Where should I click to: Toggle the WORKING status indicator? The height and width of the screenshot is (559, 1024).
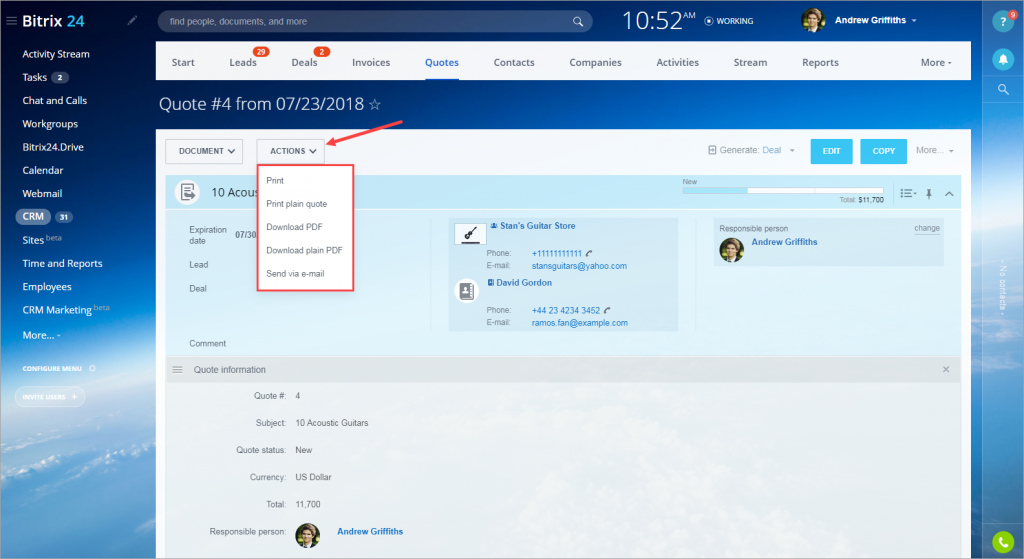(729, 21)
